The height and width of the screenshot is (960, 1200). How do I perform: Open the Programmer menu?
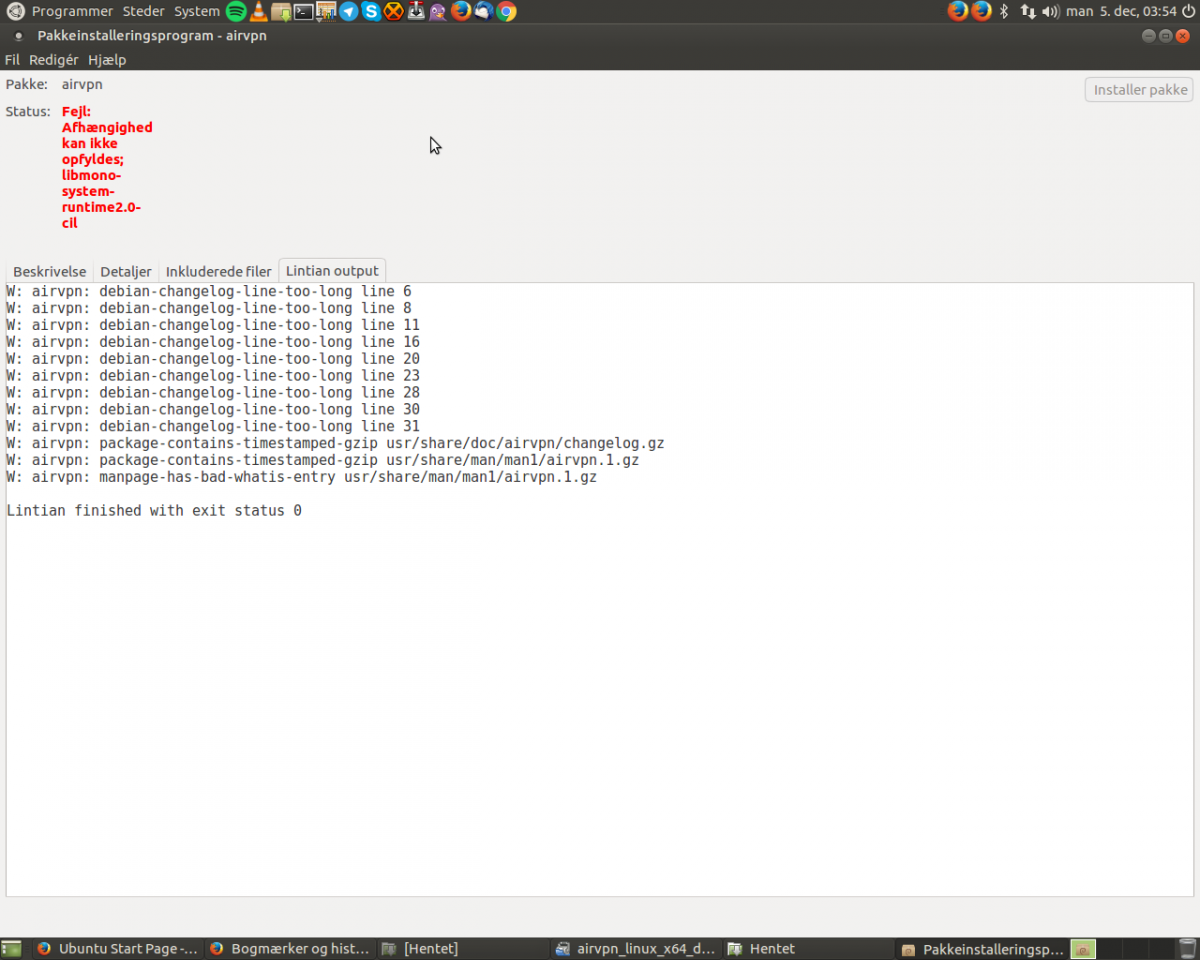72,11
